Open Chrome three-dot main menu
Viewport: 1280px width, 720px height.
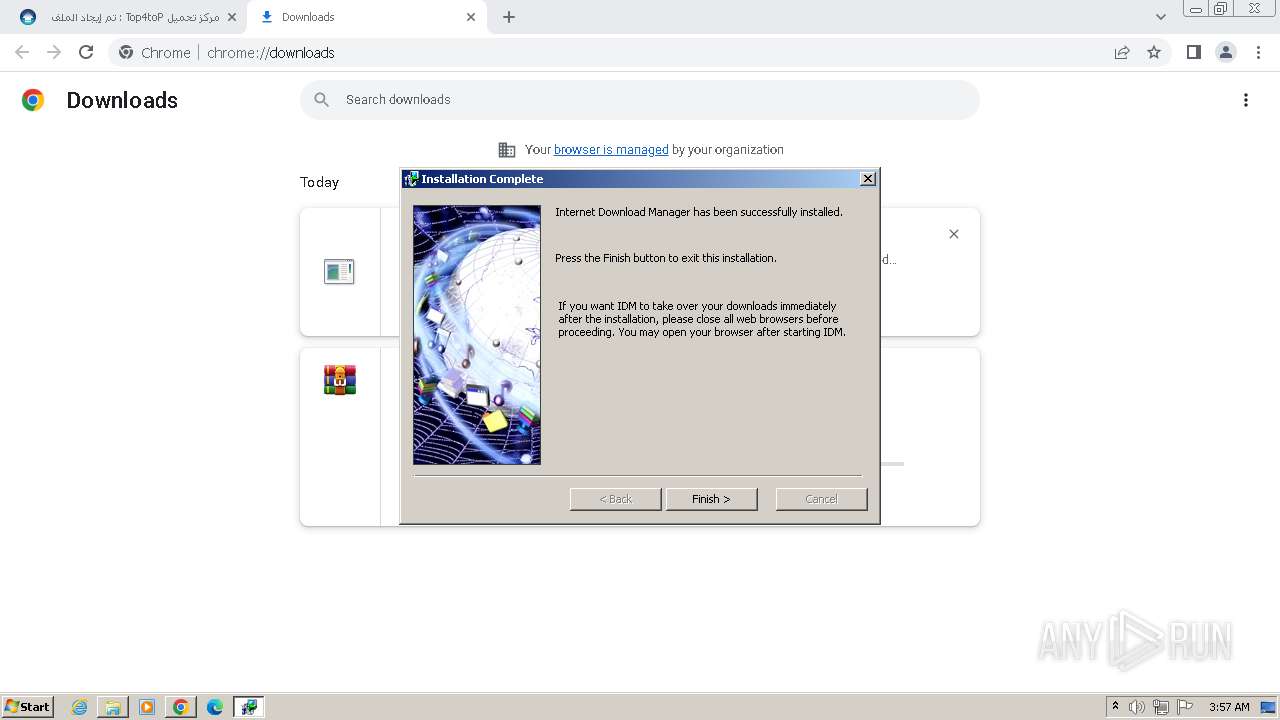point(1259,52)
